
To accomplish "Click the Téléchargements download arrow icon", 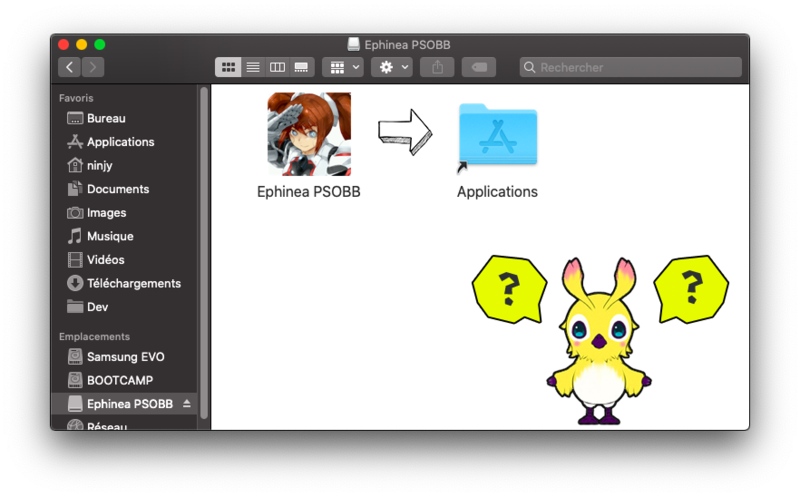I will click(x=75, y=283).
